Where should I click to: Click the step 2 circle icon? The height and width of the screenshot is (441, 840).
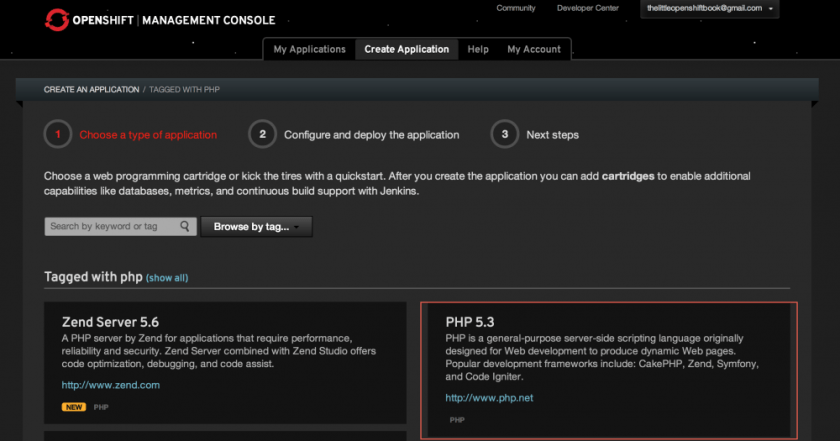click(262, 134)
